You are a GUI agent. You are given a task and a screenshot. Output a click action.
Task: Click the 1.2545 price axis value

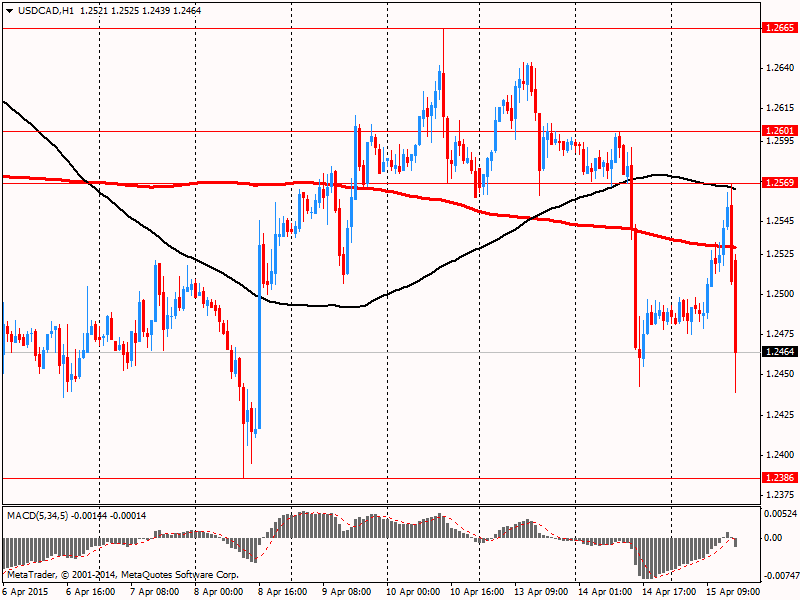point(780,221)
